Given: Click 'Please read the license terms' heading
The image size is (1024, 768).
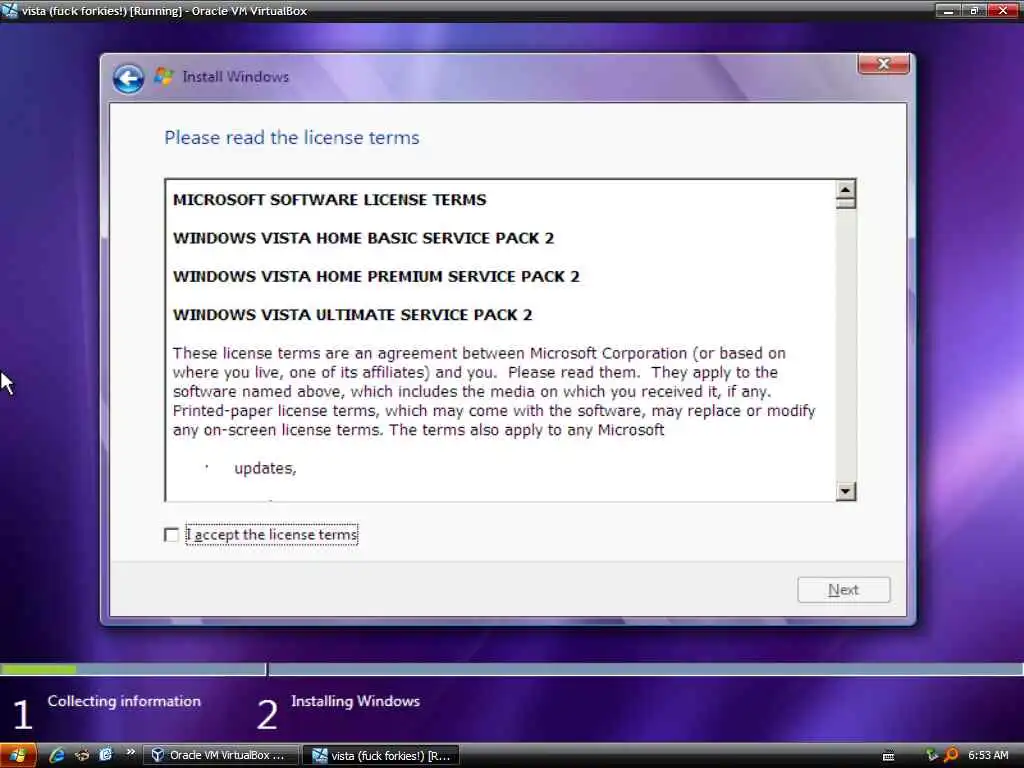Looking at the screenshot, I should (292, 138).
